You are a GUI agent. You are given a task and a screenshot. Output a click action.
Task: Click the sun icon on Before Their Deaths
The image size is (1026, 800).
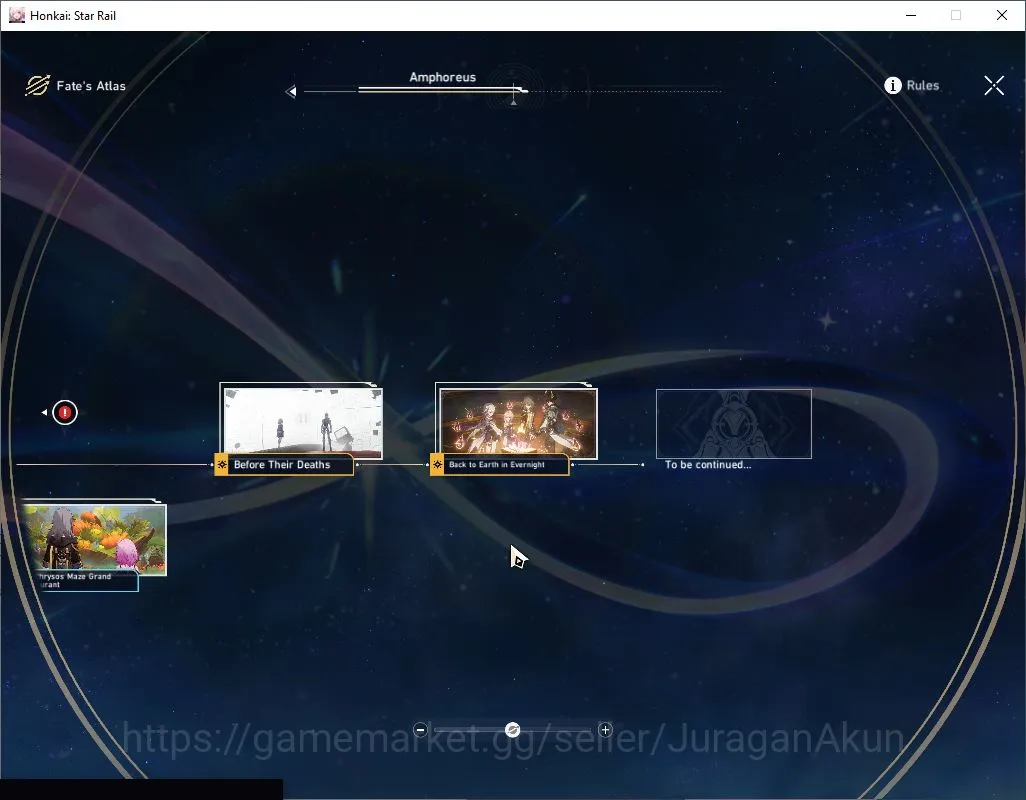(x=222, y=465)
